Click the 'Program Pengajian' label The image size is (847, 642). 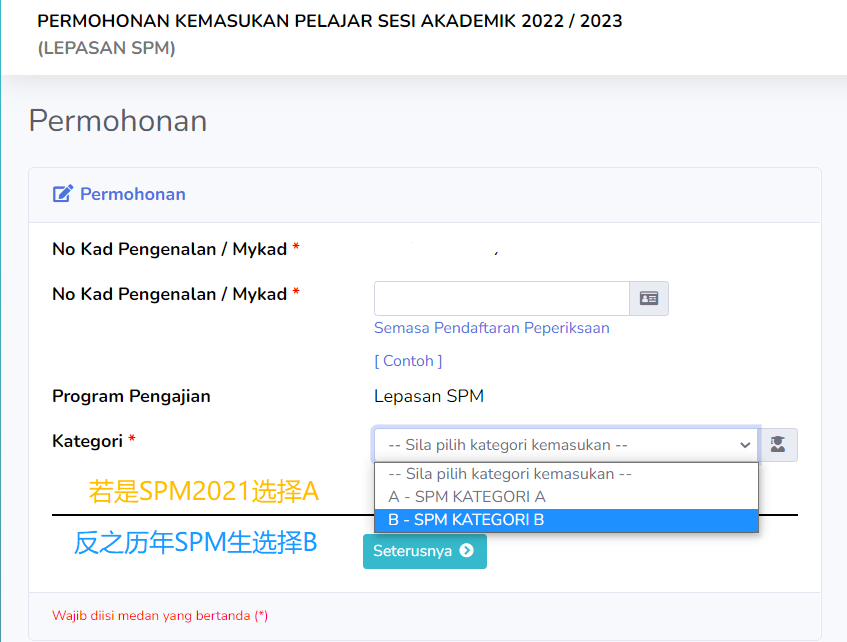coord(131,396)
